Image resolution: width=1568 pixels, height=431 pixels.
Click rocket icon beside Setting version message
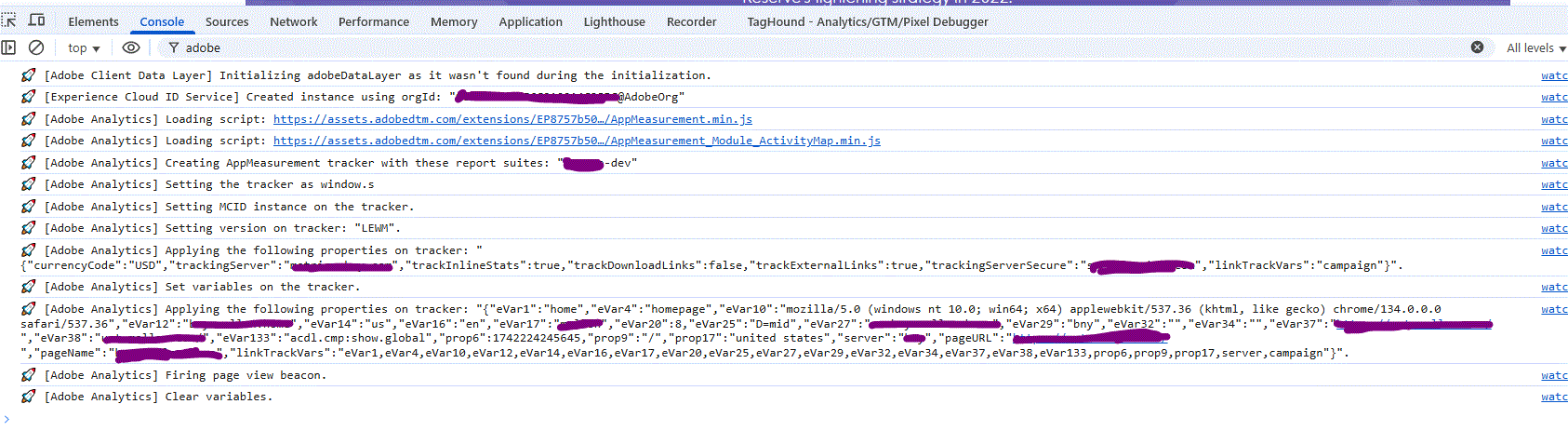pos(29,228)
